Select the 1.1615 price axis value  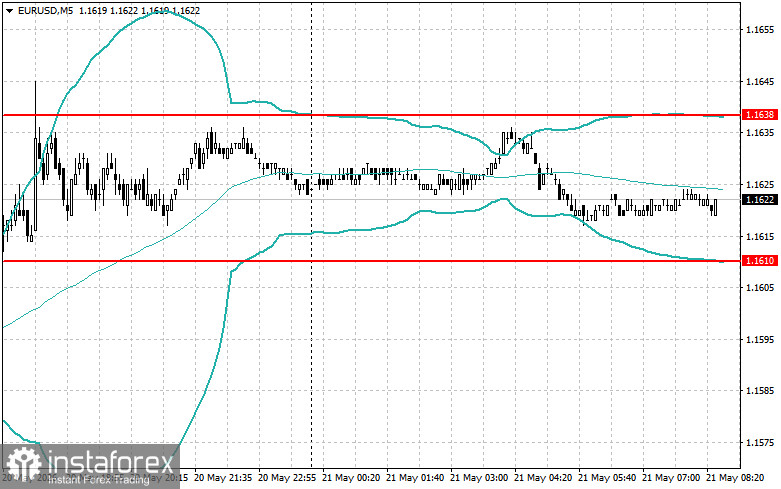click(760, 237)
